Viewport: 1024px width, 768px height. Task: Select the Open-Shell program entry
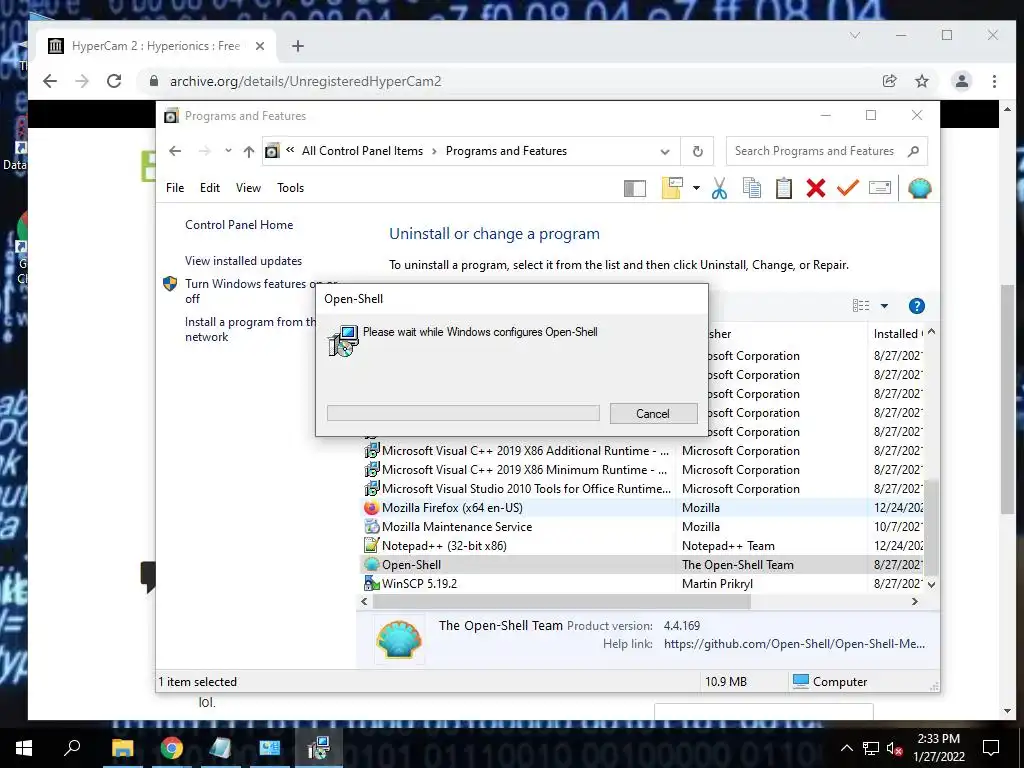tap(643, 564)
